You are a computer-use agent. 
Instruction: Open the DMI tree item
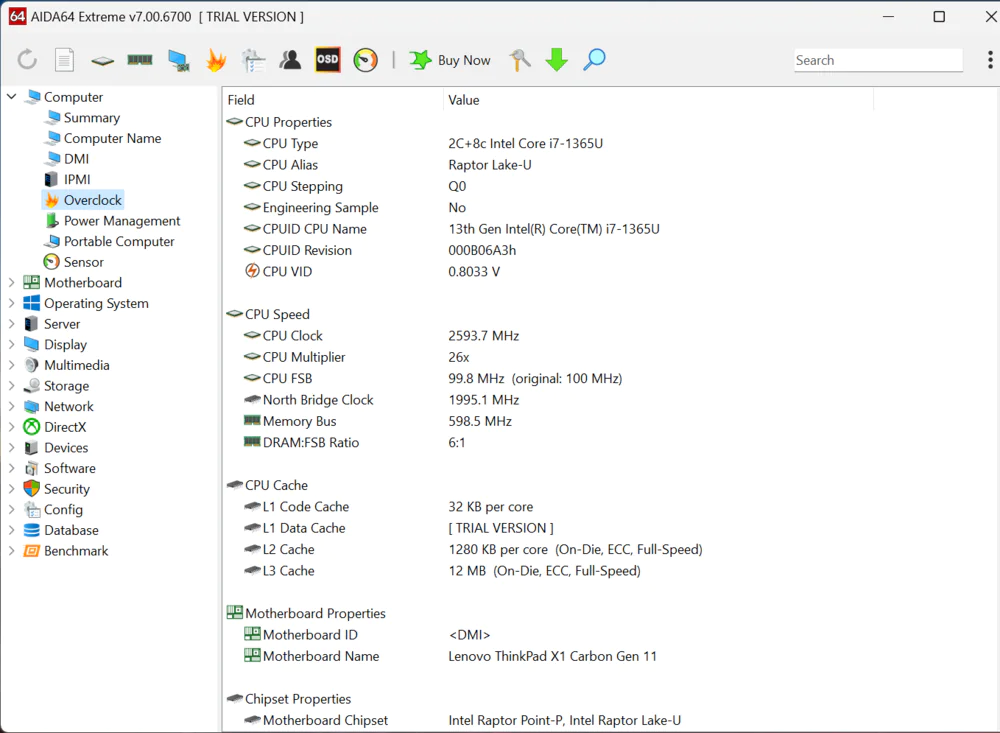pyautogui.click(x=68, y=159)
